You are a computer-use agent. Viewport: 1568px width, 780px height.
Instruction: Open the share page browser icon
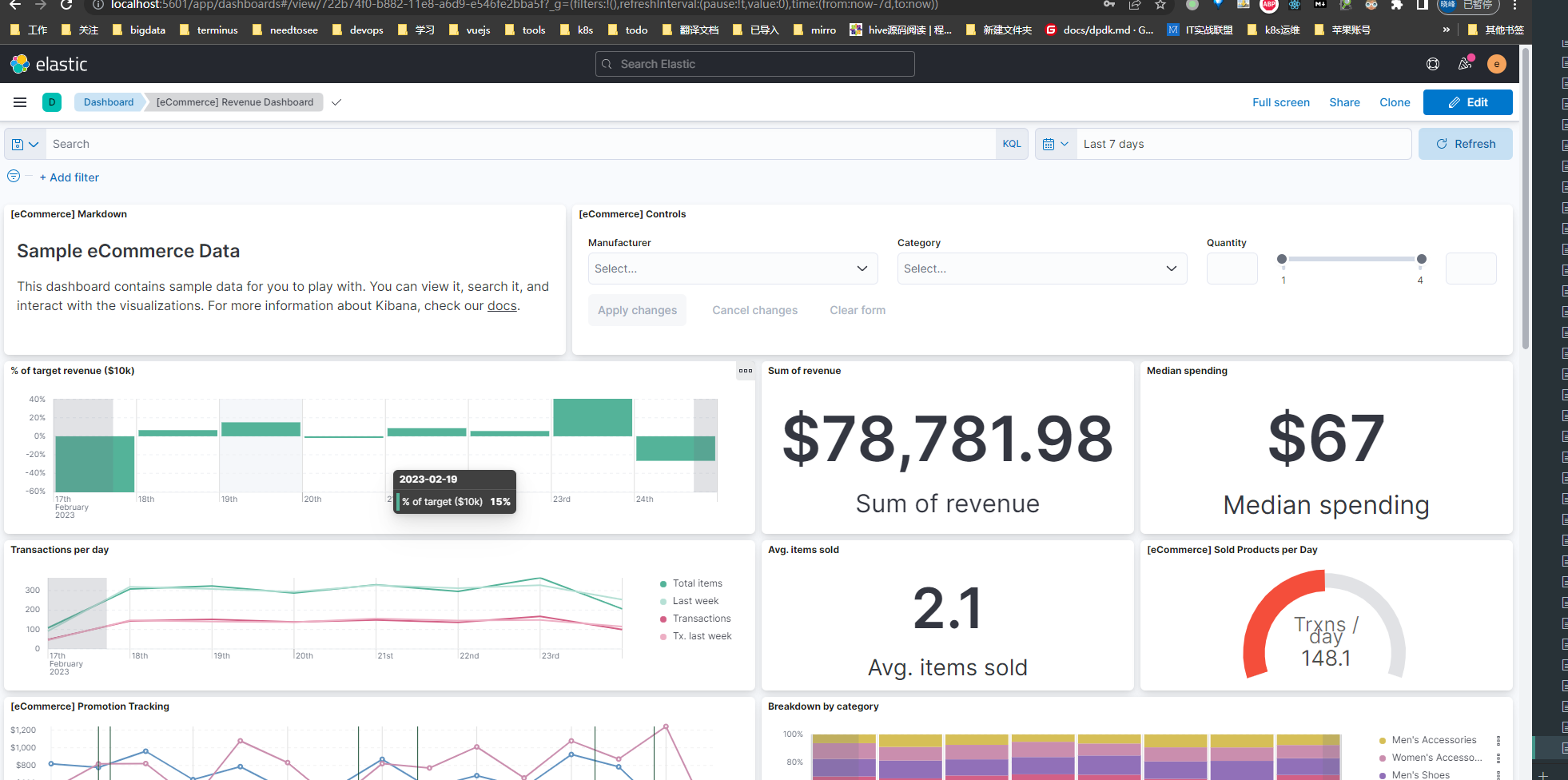point(1135,5)
